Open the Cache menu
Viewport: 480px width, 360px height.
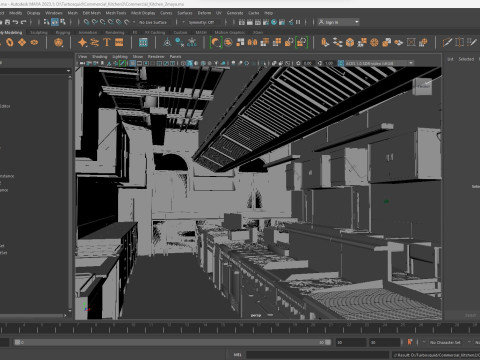254,13
